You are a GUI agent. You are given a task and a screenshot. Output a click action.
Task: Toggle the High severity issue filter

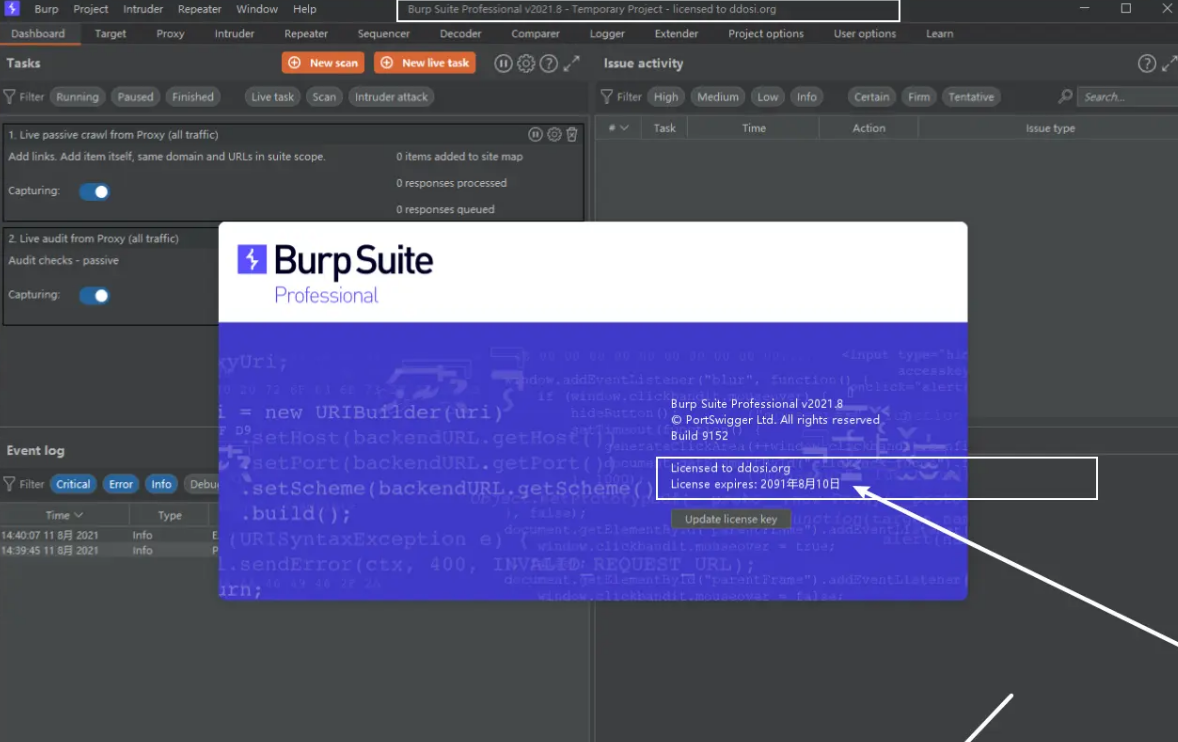[666, 97]
